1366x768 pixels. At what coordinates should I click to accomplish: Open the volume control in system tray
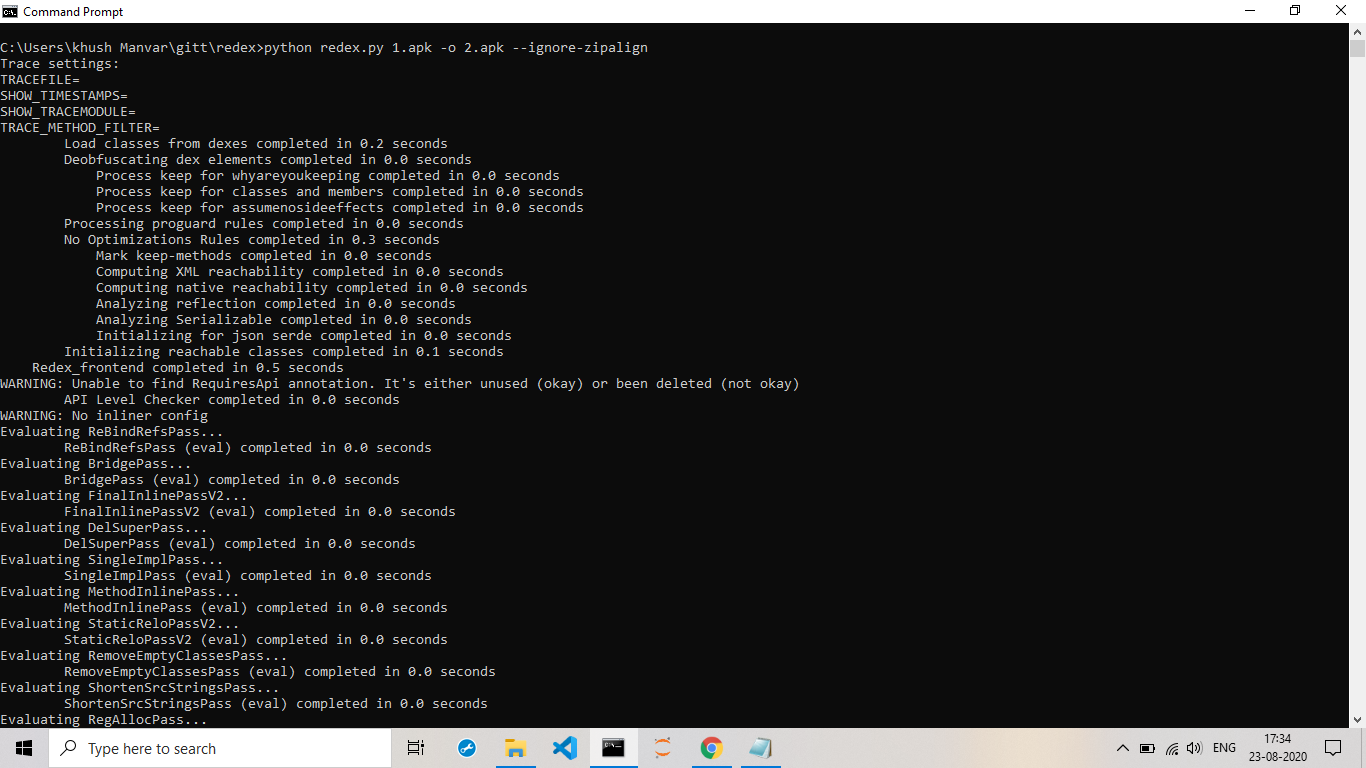(x=1194, y=747)
